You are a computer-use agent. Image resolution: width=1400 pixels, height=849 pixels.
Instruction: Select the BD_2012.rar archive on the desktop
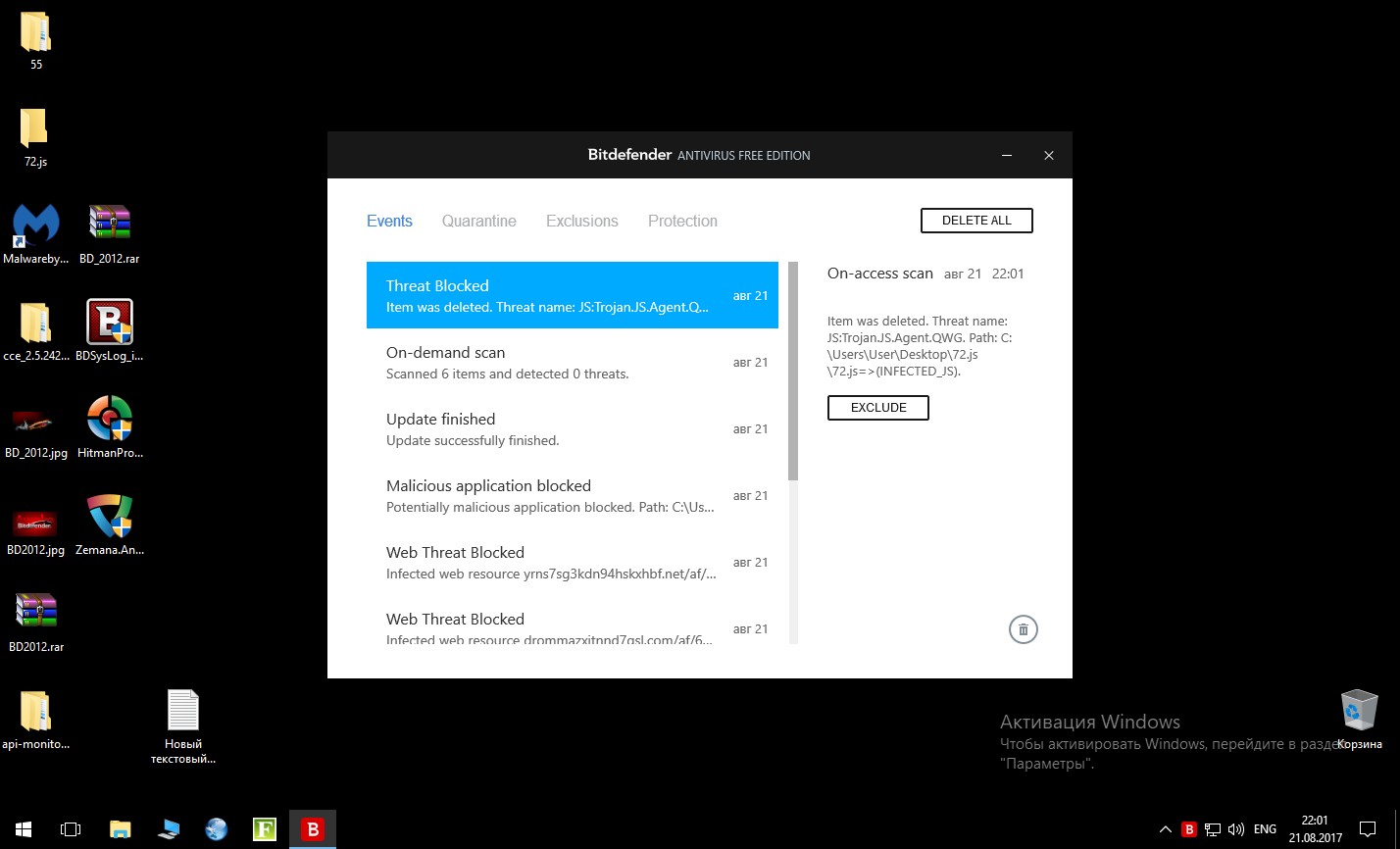[110, 235]
